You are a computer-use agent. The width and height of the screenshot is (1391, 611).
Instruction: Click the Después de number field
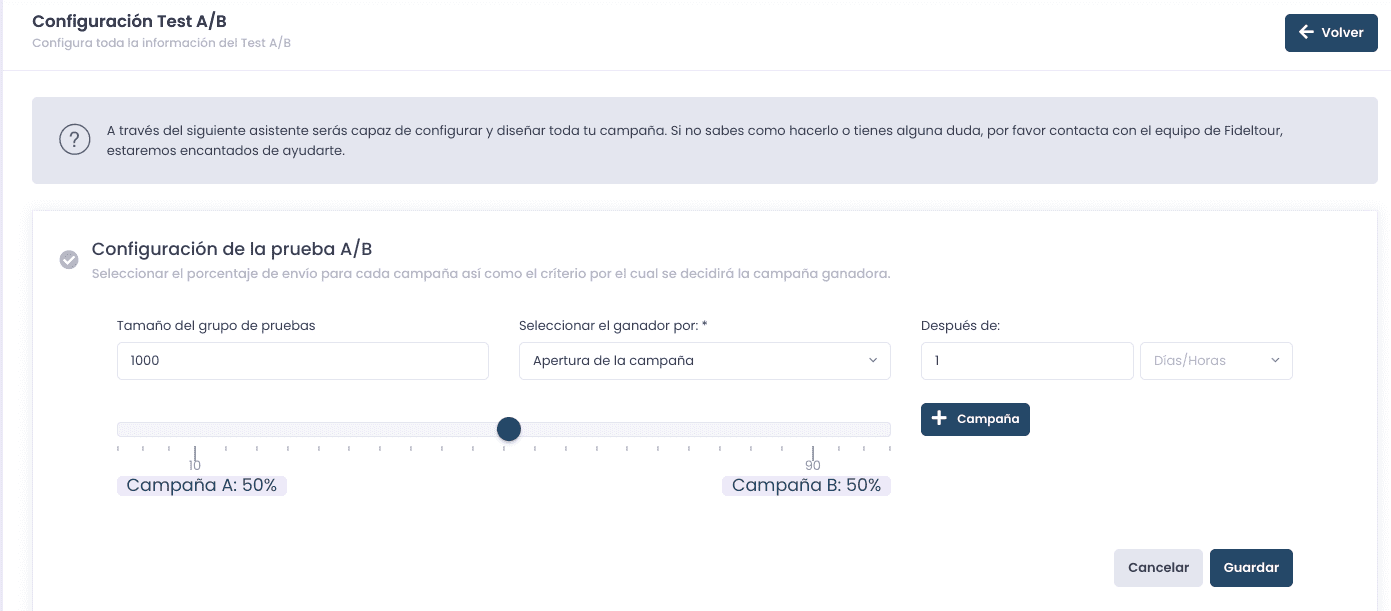[1026, 361]
